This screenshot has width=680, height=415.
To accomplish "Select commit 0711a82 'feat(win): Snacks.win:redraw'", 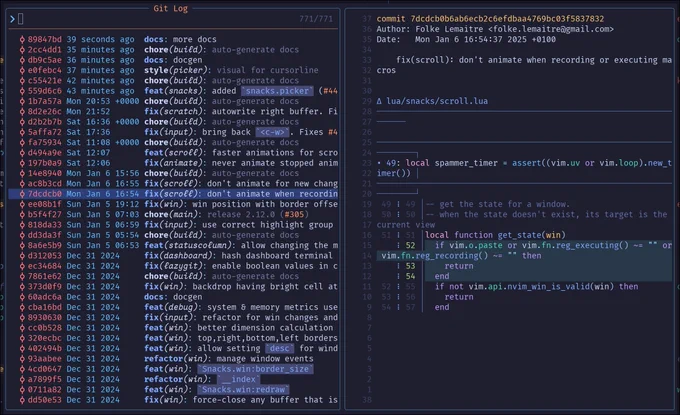I will [x=173, y=389].
